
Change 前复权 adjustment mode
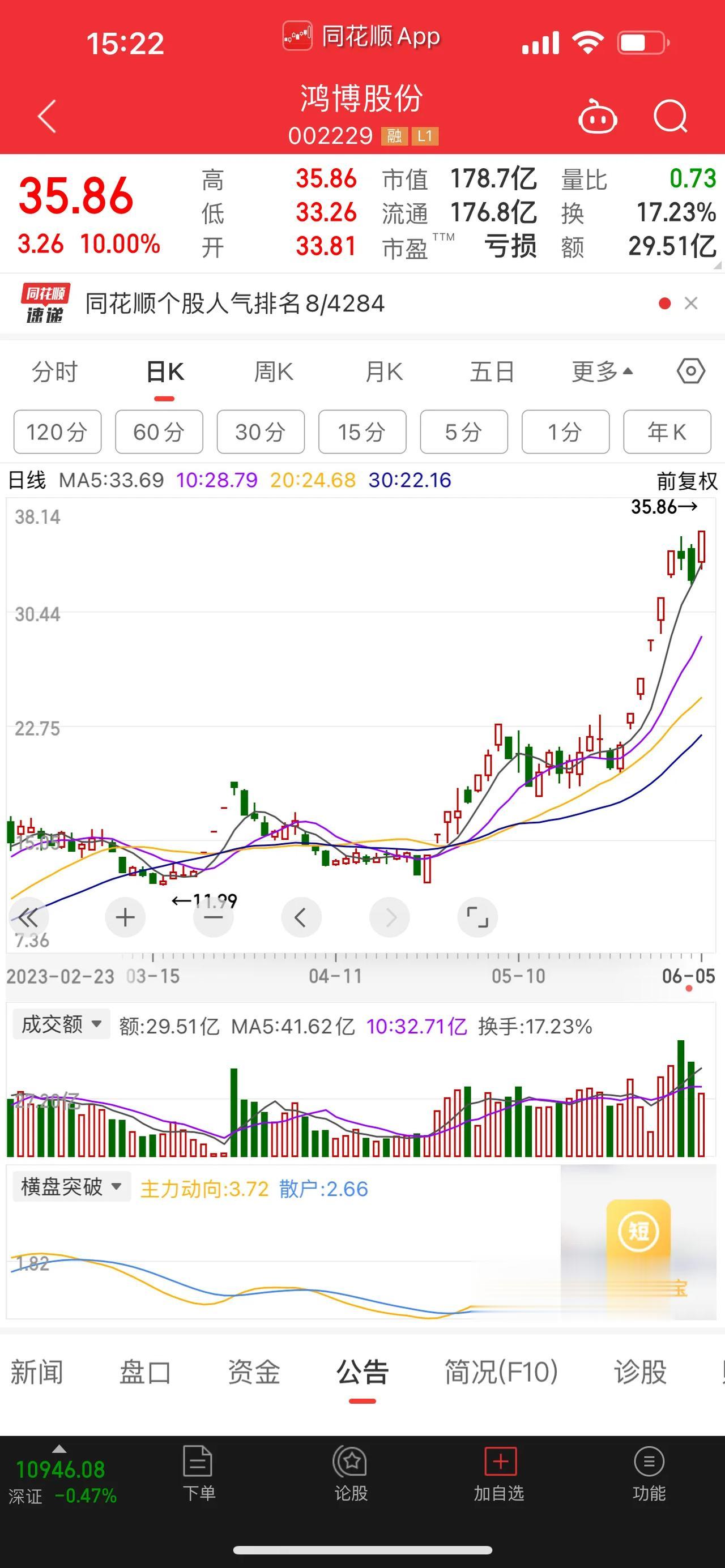(687, 481)
